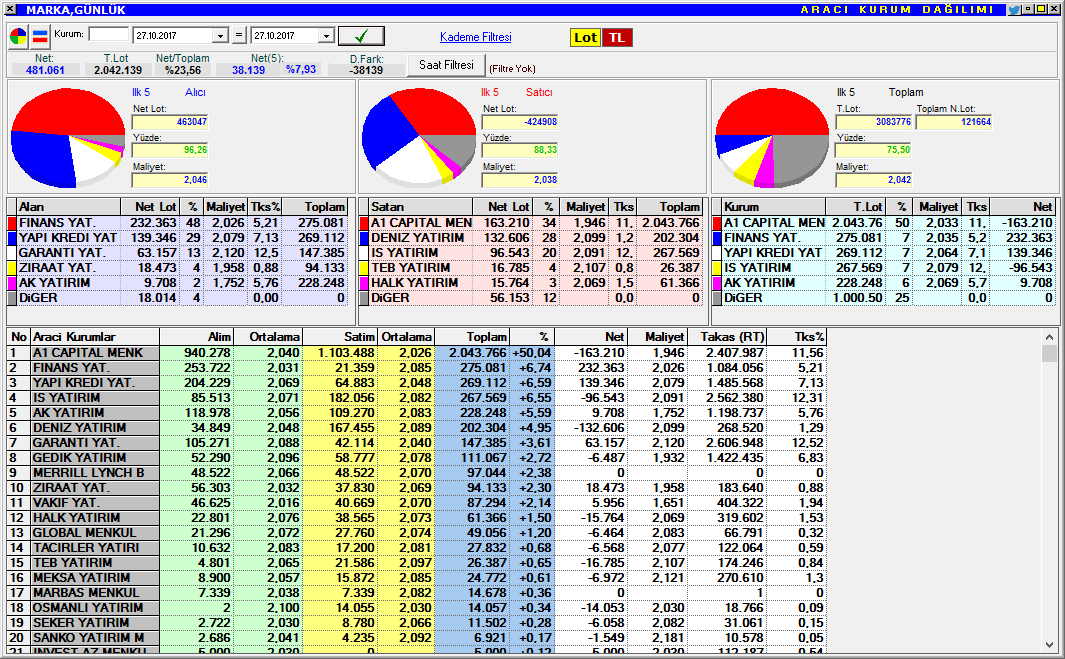Switch the display unit to TL
Screen dimensions: 1065x659
pyautogui.click(x=617, y=37)
